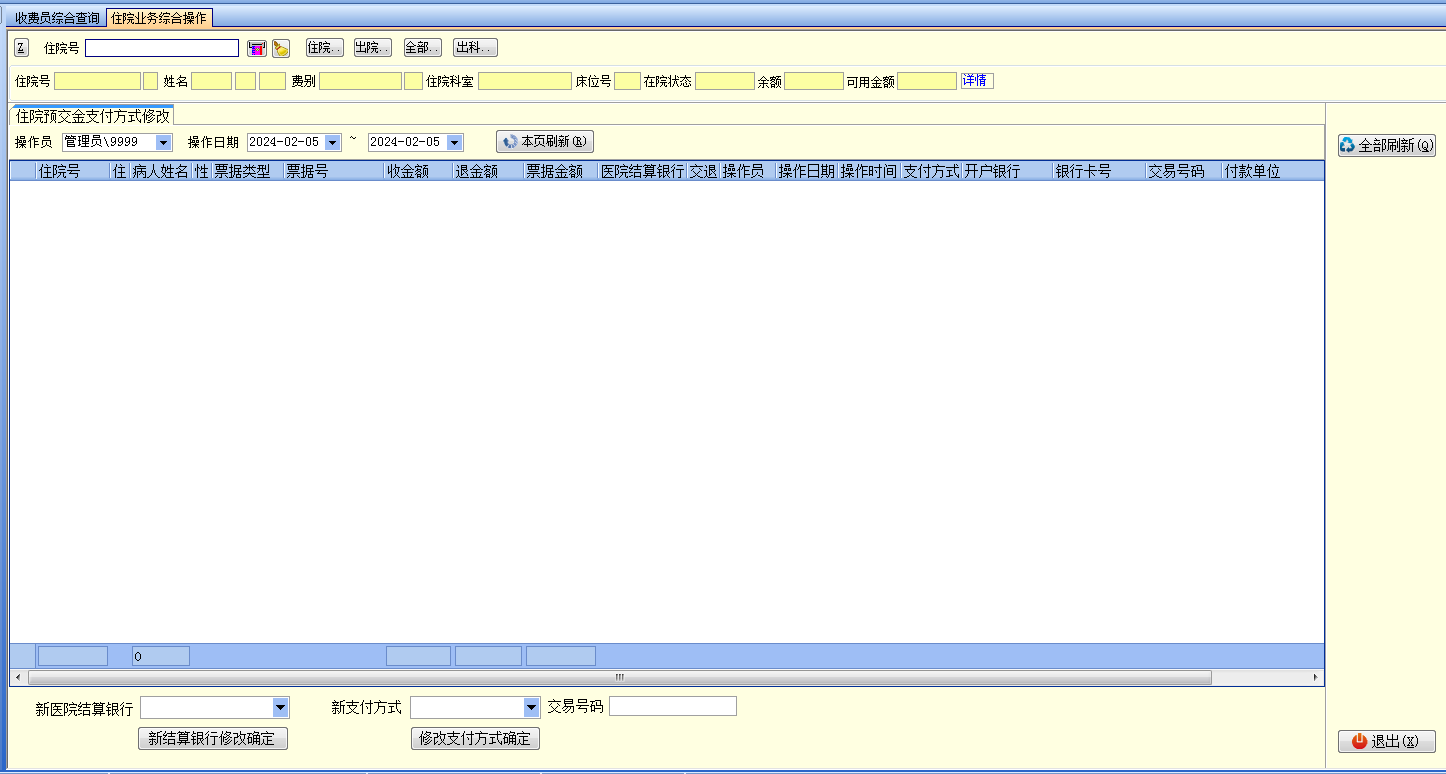Click the 修改支付方式确定 button
Screen dimensions: 1446x774
(476, 739)
